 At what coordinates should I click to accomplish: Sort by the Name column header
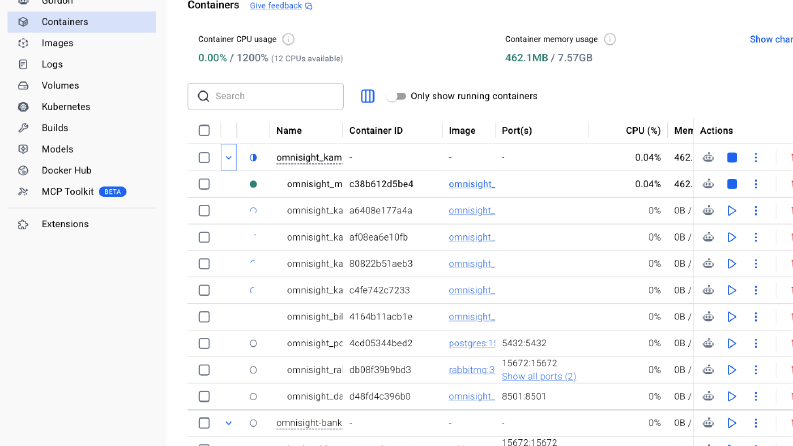coord(289,130)
